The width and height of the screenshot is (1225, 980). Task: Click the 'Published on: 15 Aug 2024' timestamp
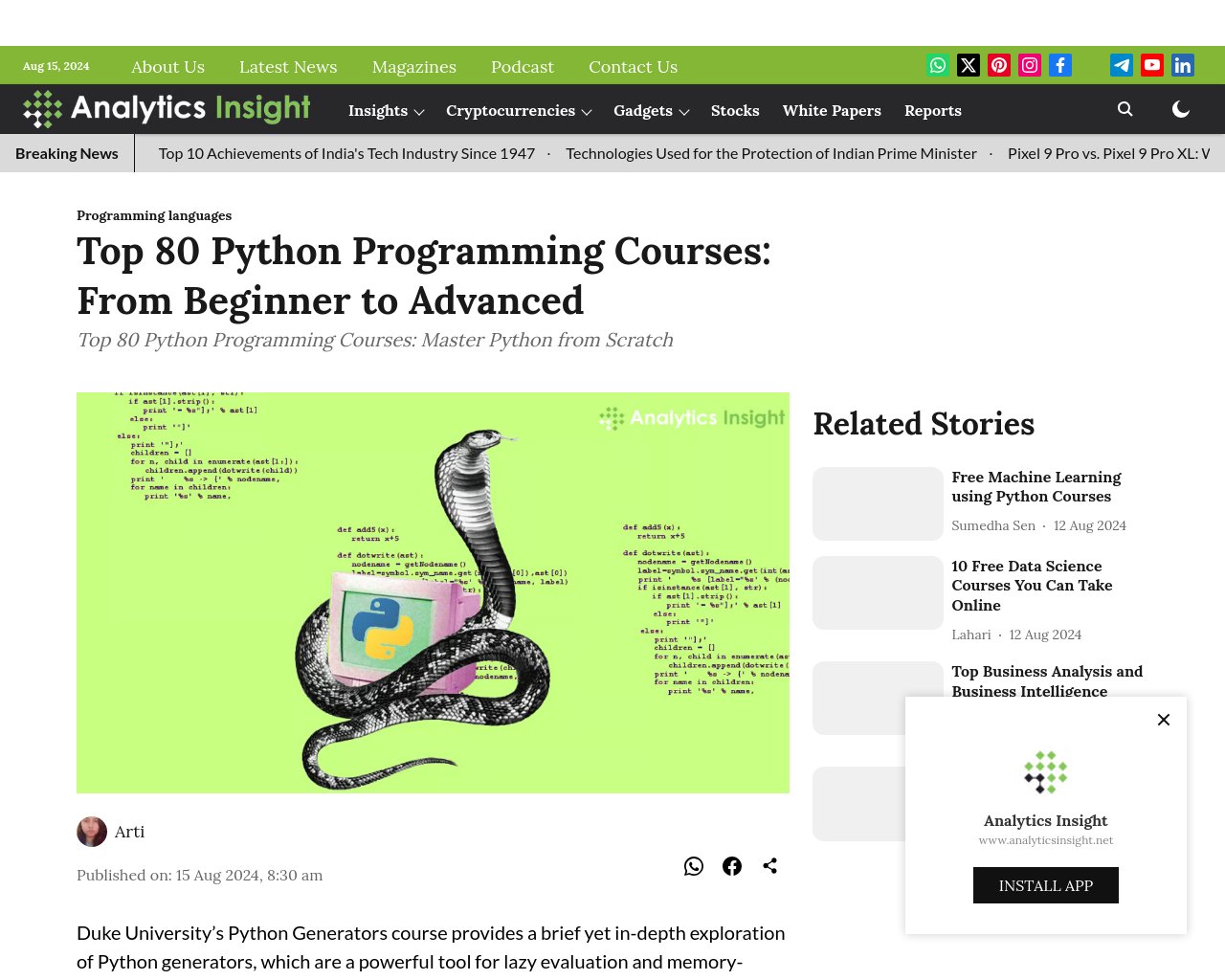[x=200, y=875]
